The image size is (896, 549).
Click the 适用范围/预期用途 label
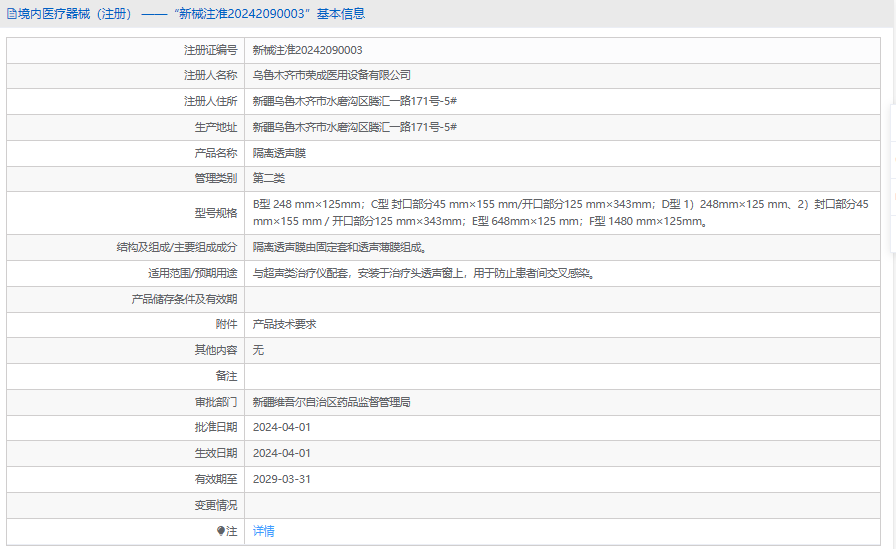[x=193, y=274]
